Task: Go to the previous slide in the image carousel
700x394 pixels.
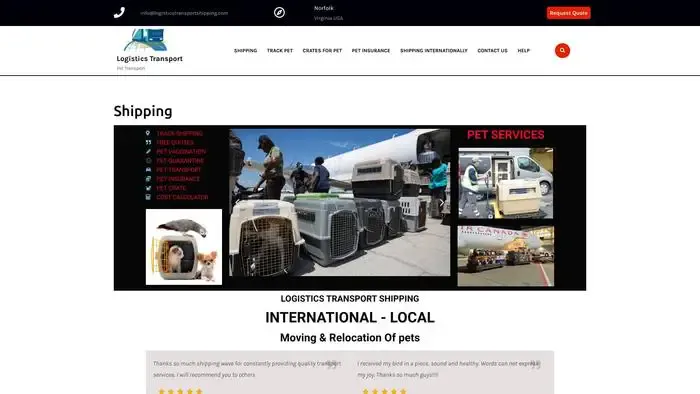Action: (x=237, y=203)
